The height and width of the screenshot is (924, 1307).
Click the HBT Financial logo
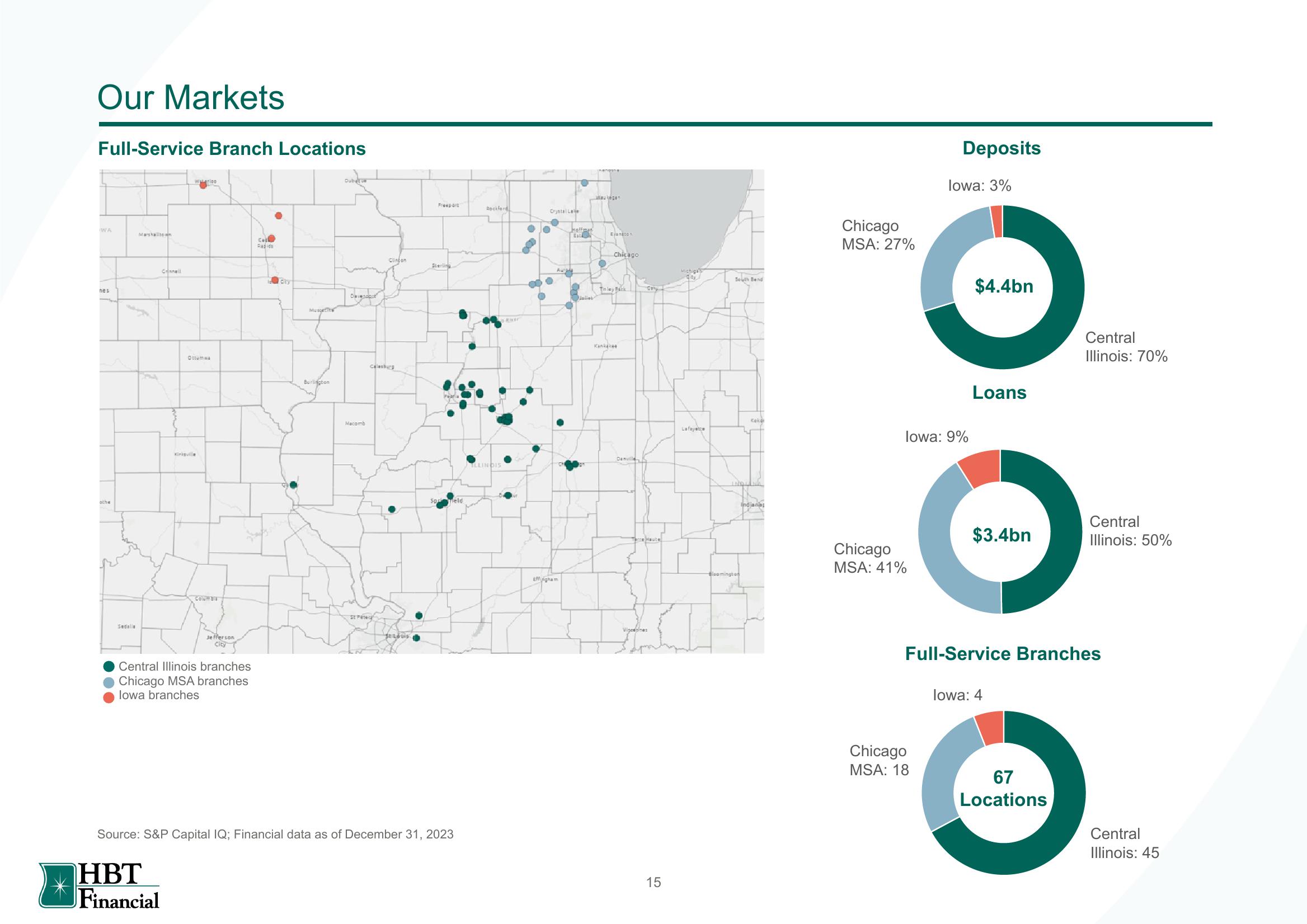pyautogui.click(x=99, y=885)
